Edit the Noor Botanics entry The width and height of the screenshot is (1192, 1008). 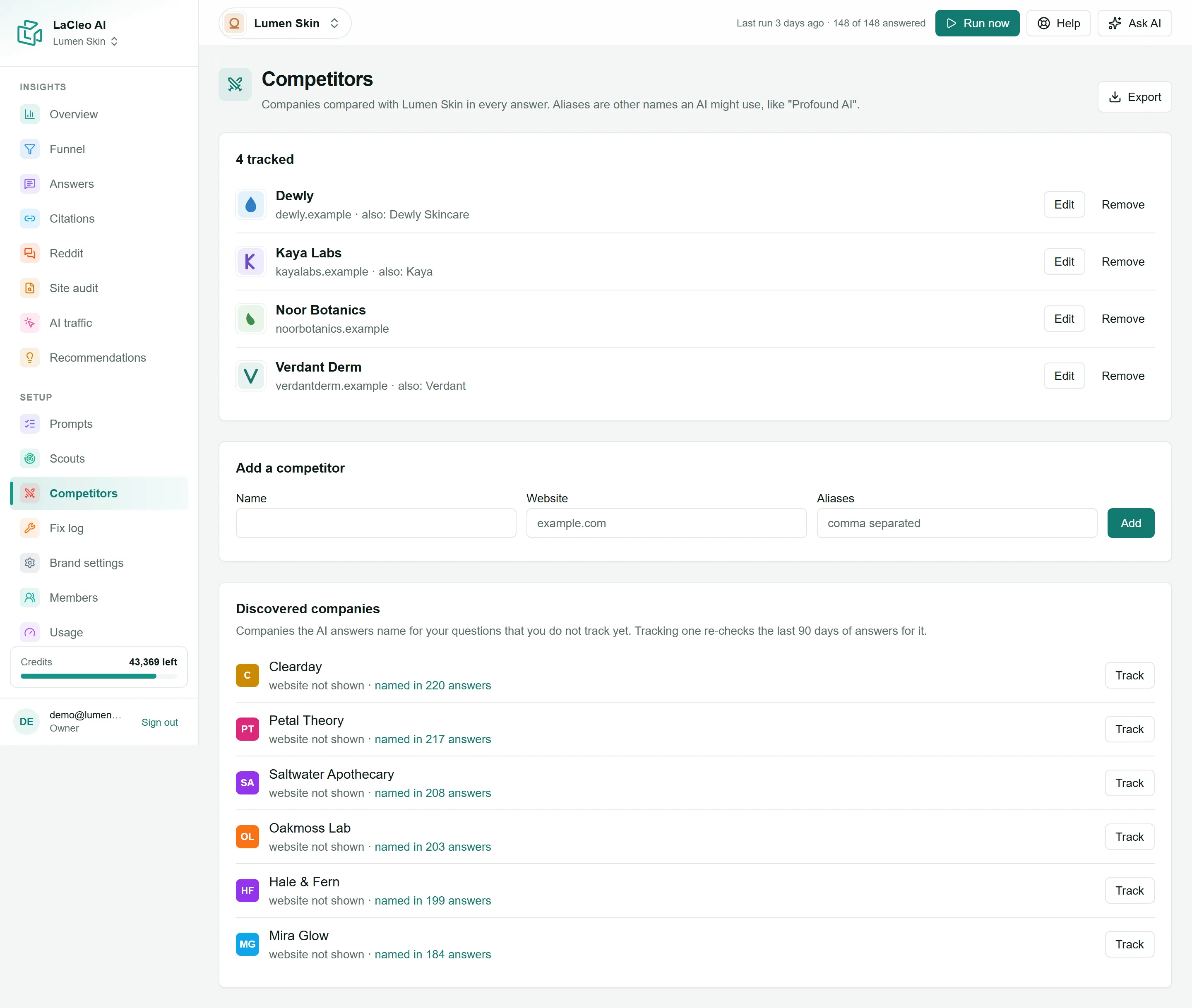[1064, 319]
